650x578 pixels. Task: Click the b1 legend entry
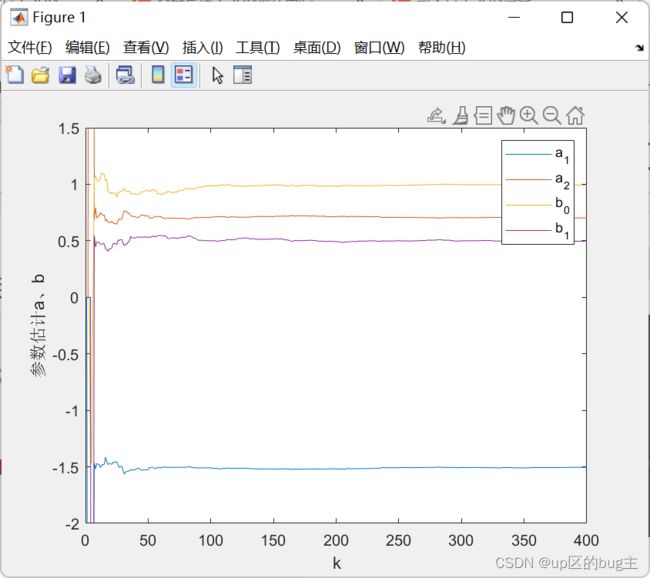(538, 230)
